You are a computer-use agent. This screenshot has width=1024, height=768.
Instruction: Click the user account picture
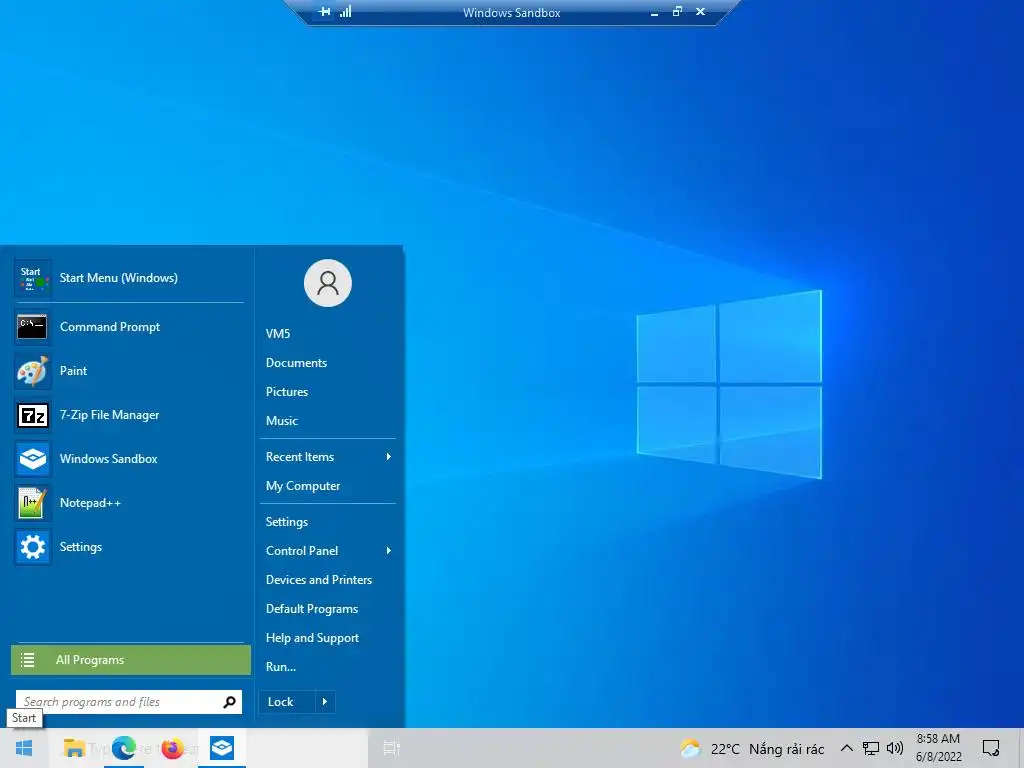[x=328, y=283]
